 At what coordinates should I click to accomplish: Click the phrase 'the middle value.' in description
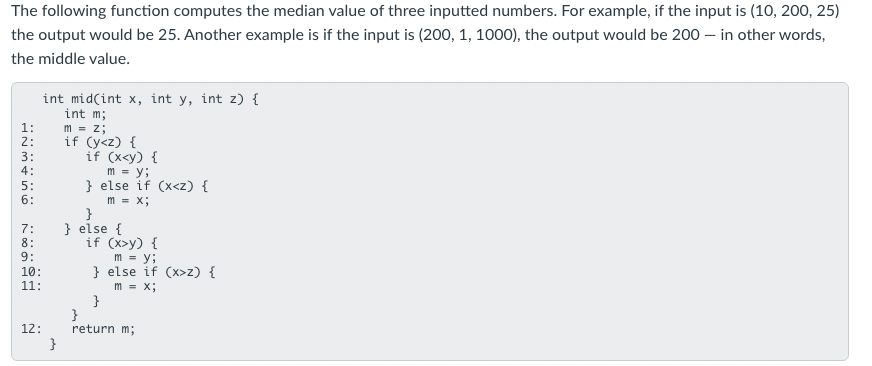click(70, 59)
